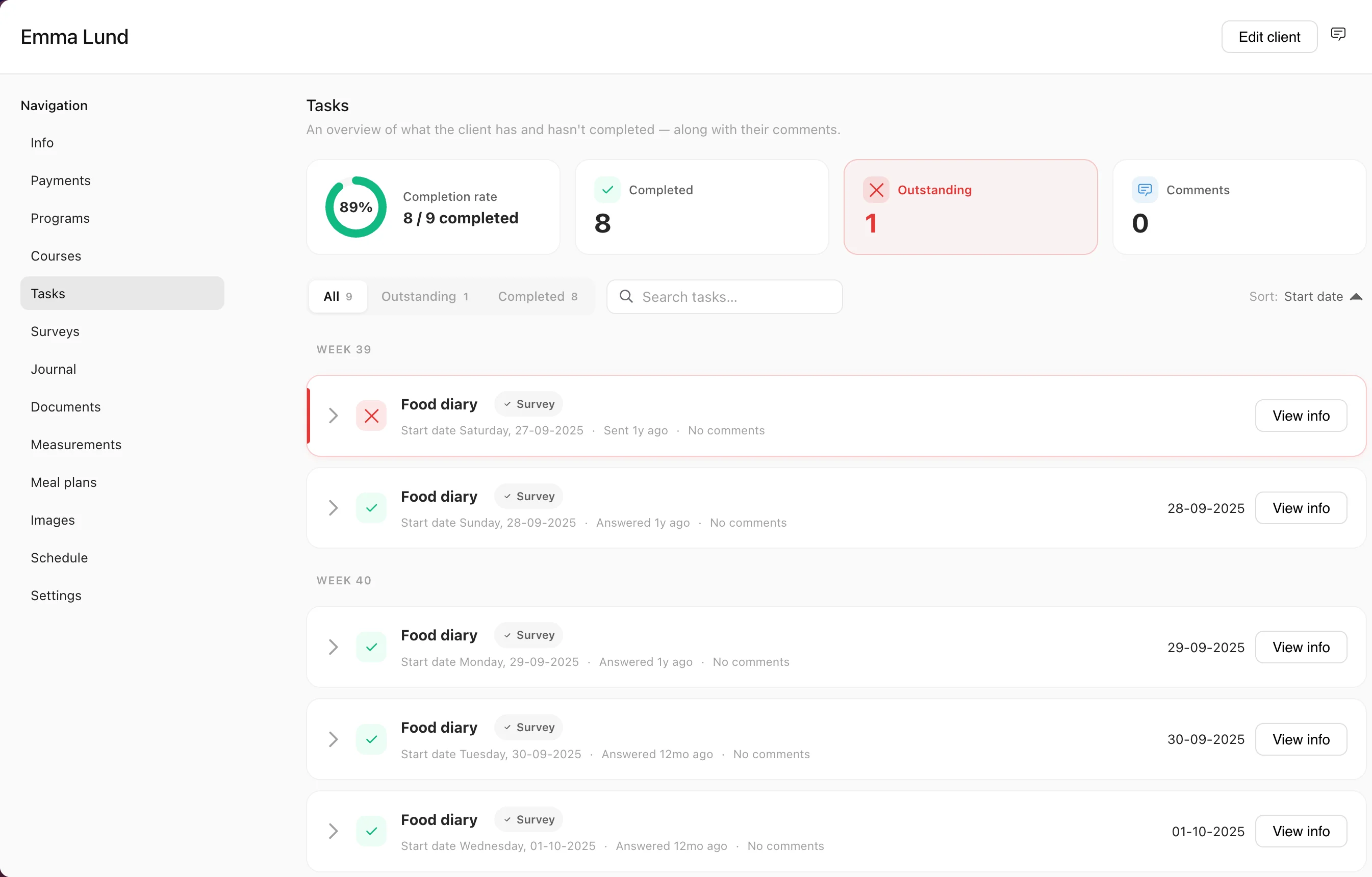1372x877 pixels.
Task: Select Tasks in the navigation
Action: pos(122,293)
